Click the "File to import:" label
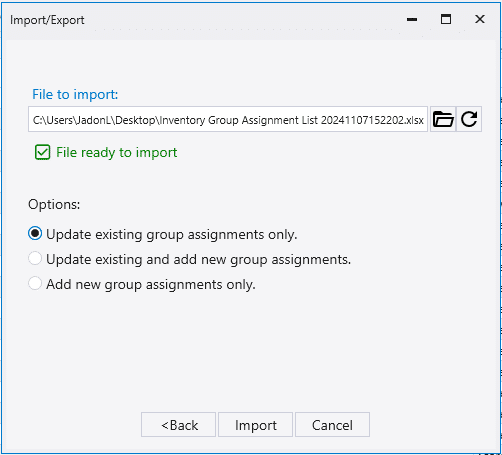Image resolution: width=502 pixels, height=455 pixels. tap(75, 94)
